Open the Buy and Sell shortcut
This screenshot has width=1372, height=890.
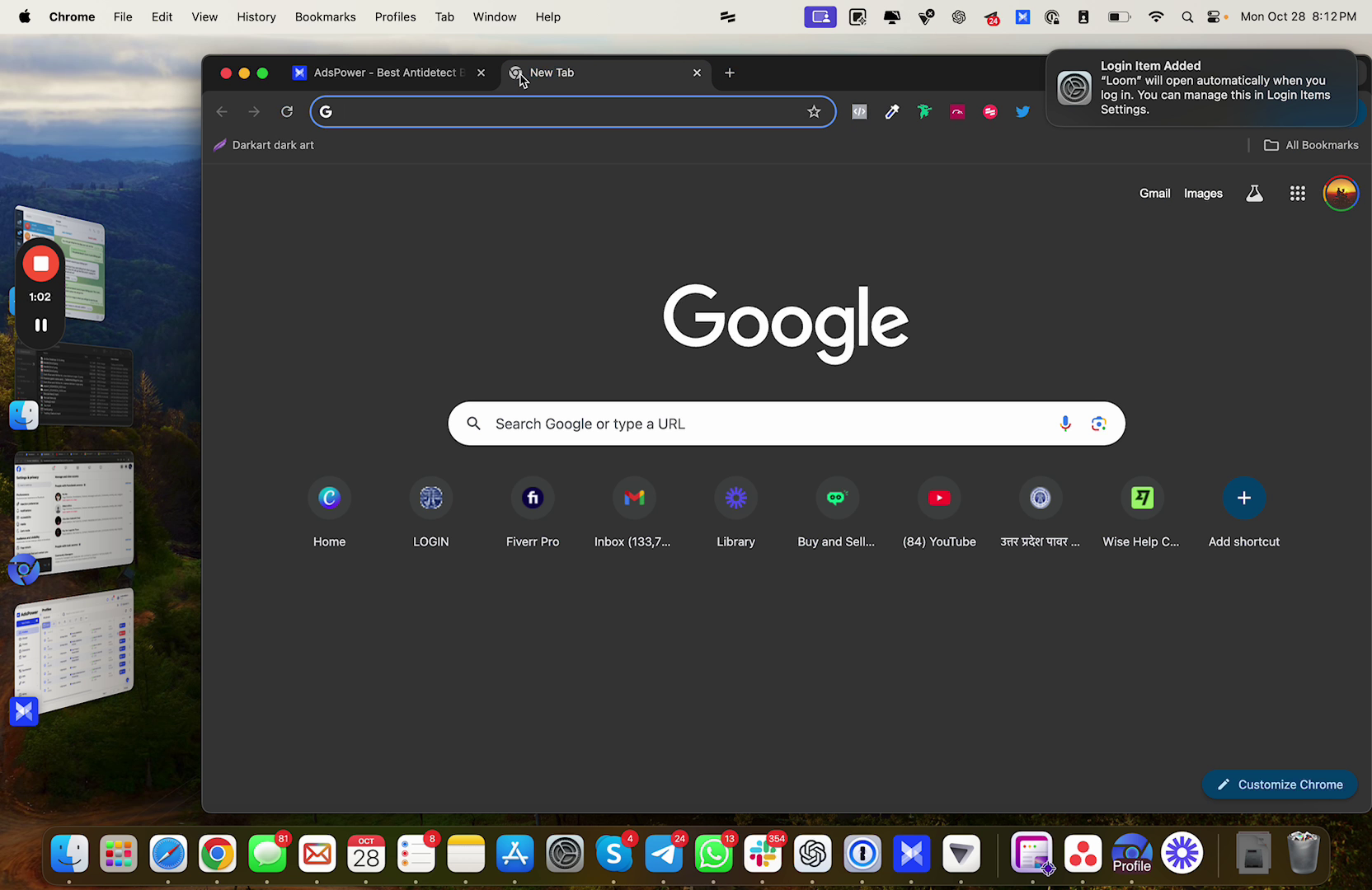click(x=836, y=512)
